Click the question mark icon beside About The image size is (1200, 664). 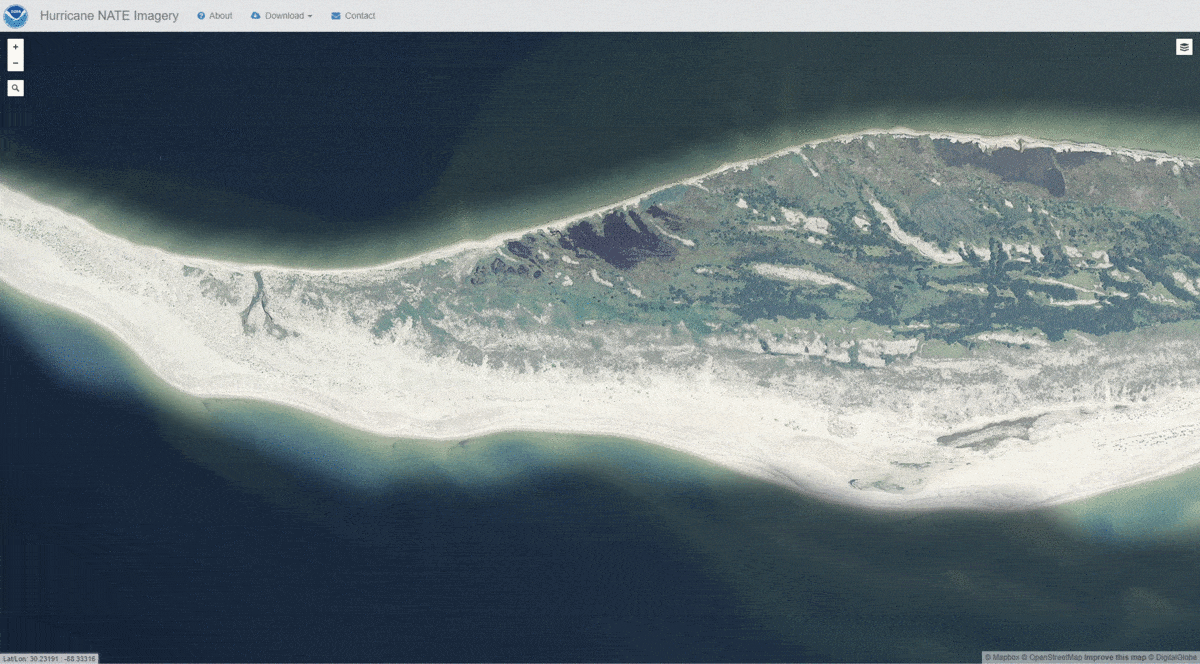tap(201, 16)
